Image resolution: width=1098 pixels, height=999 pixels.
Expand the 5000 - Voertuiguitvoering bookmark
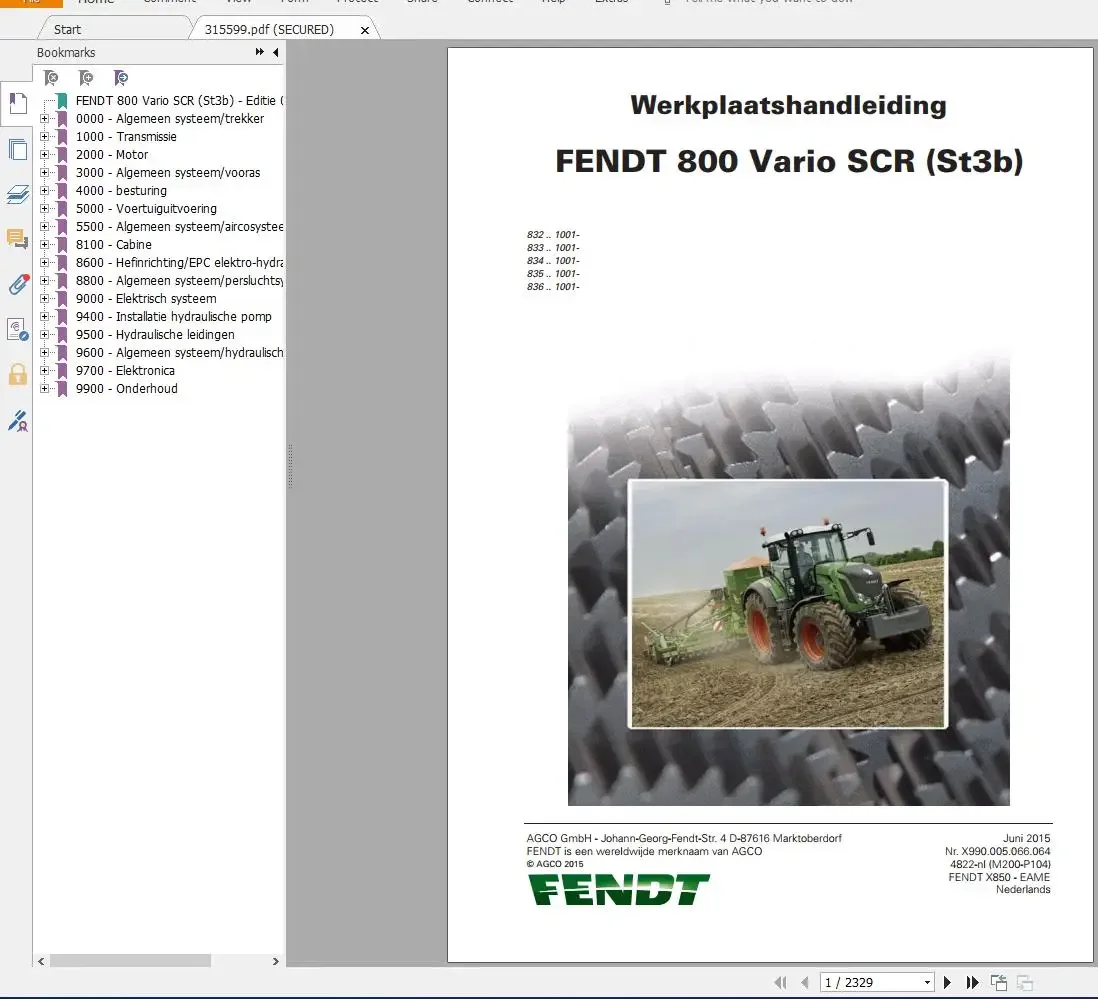[45, 209]
